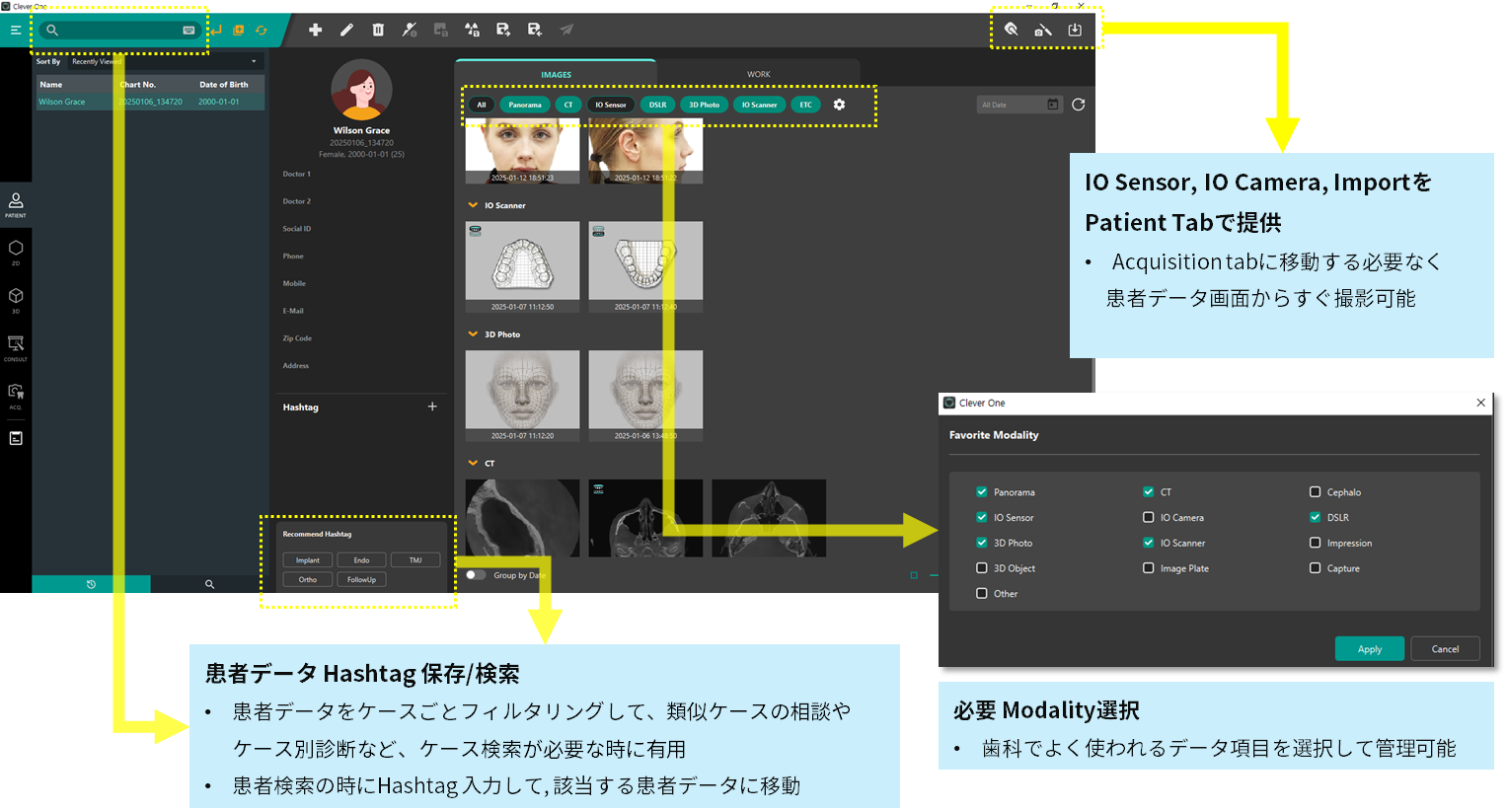
Task: Open the ACQ. acquisition sidebar icon
Action: click(16, 395)
